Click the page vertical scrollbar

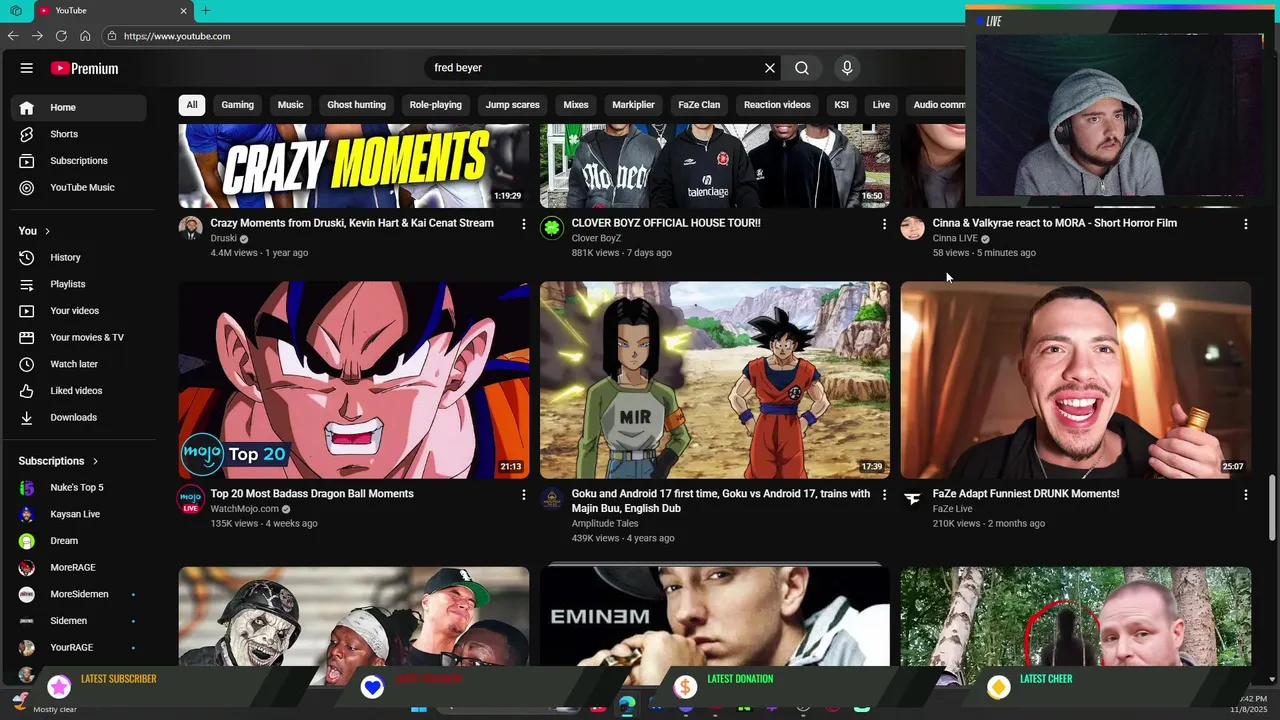tap(1273, 509)
